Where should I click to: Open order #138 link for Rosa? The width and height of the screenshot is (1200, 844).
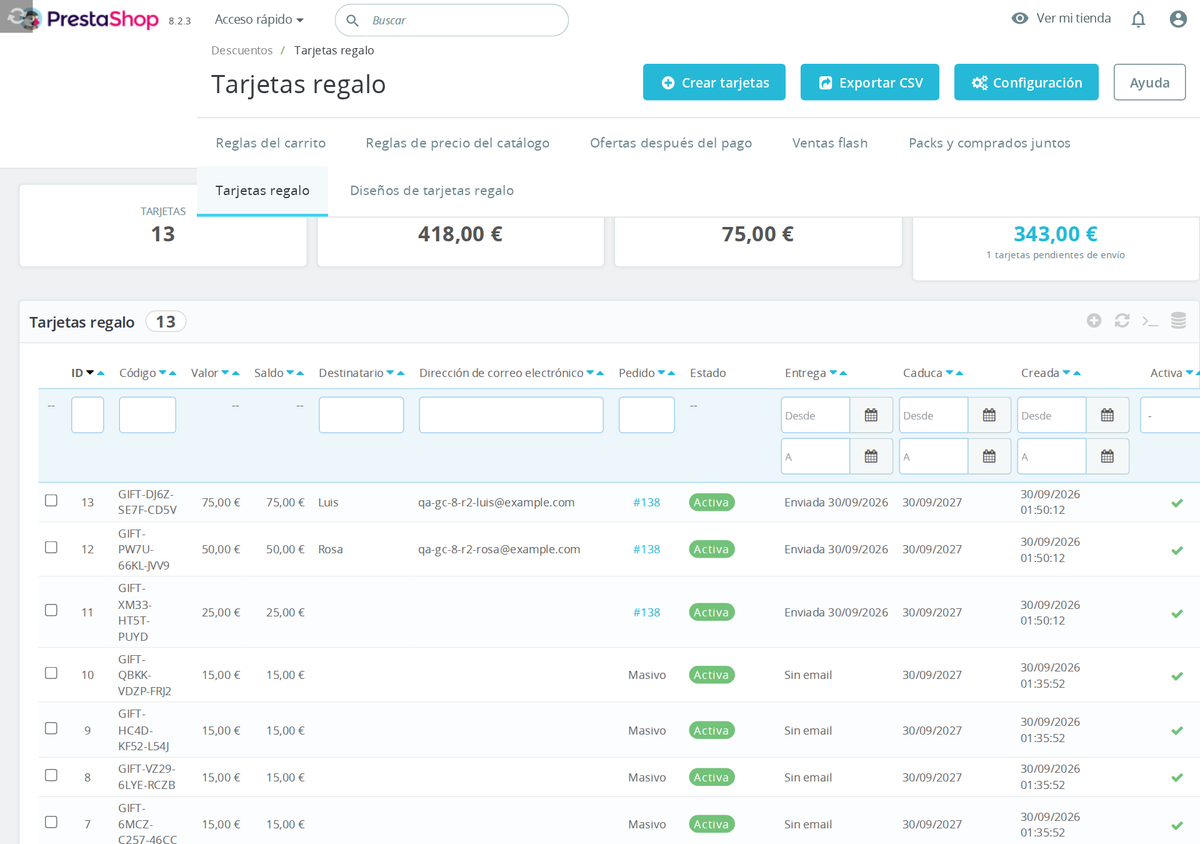coord(646,549)
